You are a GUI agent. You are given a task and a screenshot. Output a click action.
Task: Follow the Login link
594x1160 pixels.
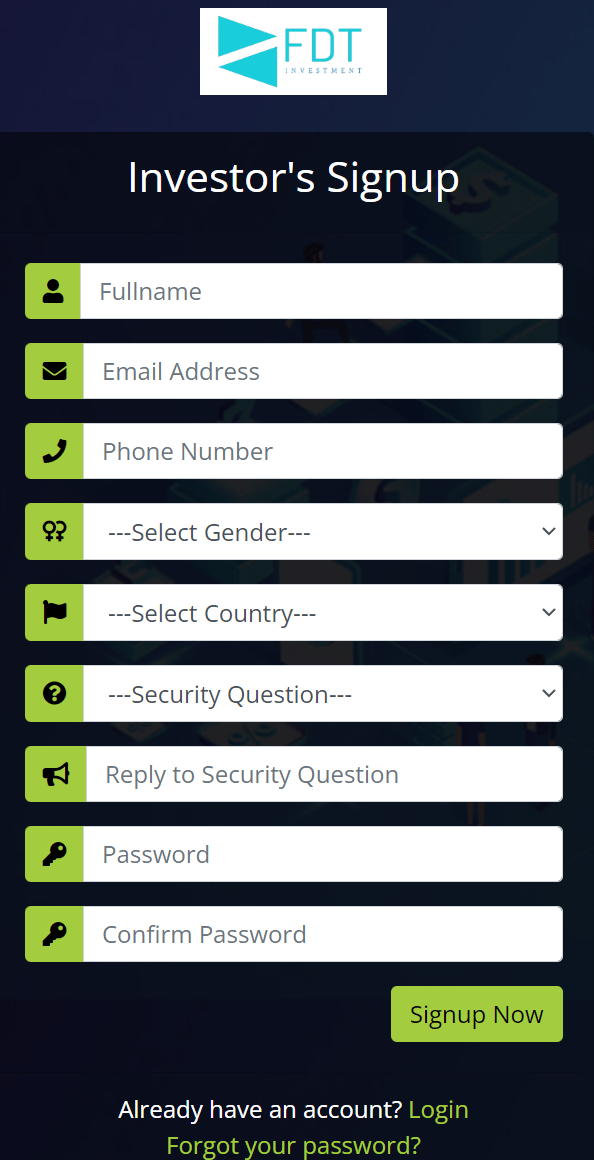439,1110
